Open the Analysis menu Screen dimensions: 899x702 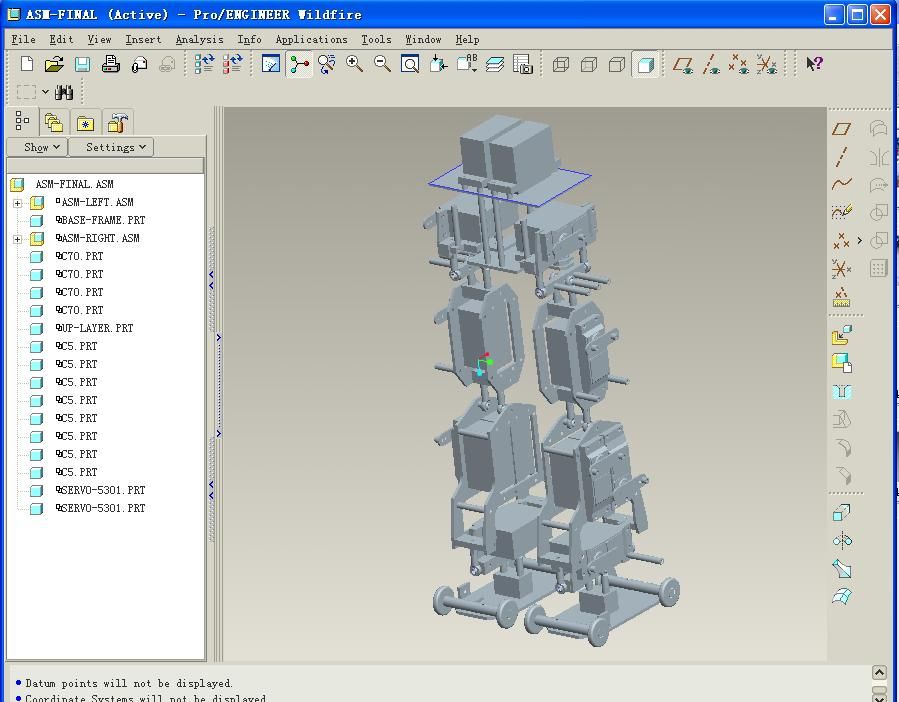200,40
